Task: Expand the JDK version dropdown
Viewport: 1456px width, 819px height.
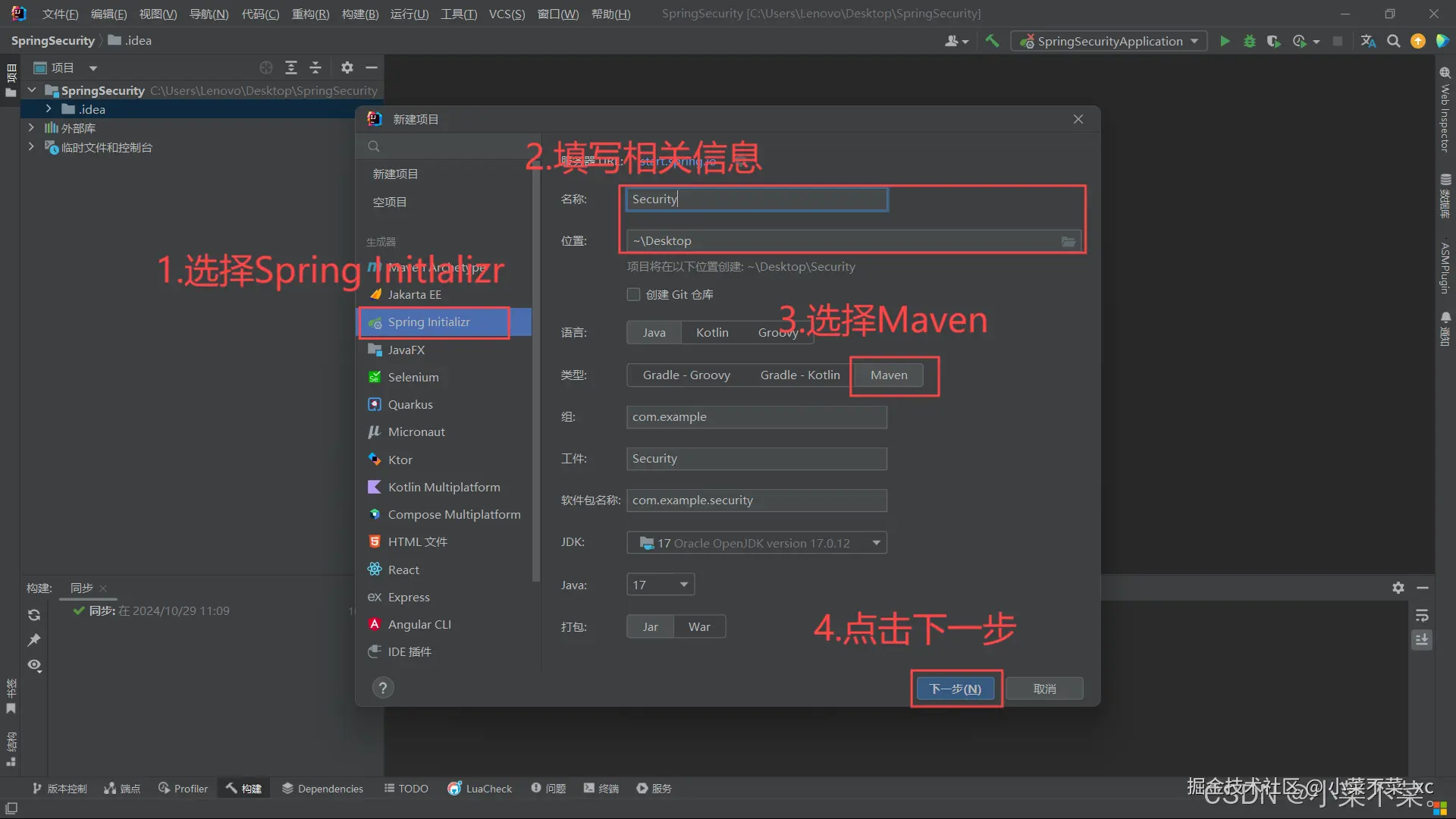Action: [x=876, y=542]
